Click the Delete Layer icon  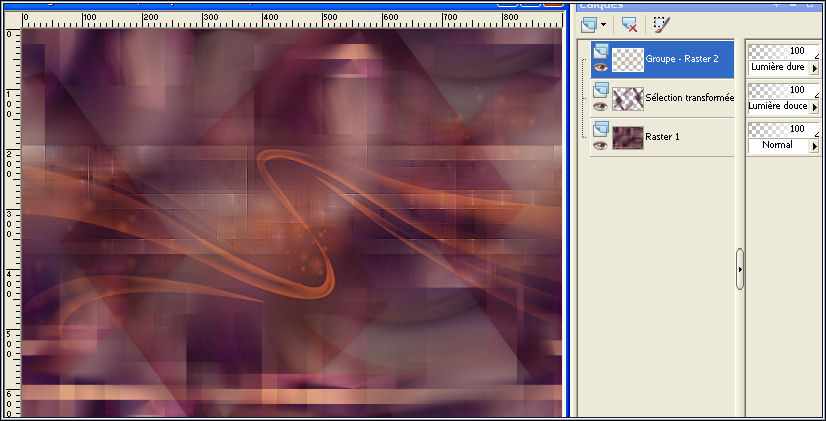629,24
